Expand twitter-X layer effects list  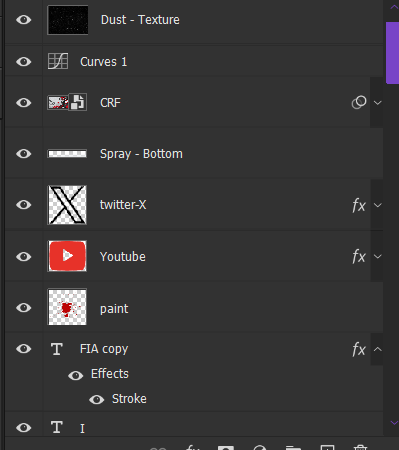coord(378,205)
